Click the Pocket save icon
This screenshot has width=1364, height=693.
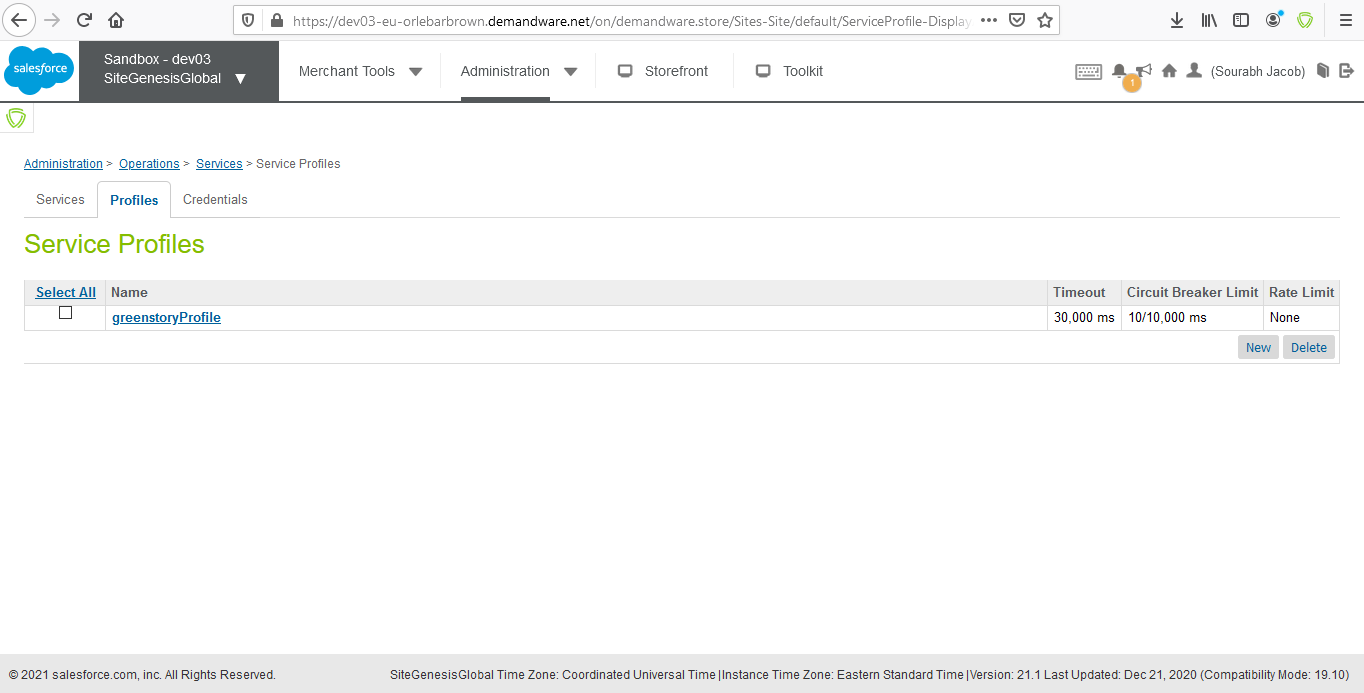pos(1016,20)
